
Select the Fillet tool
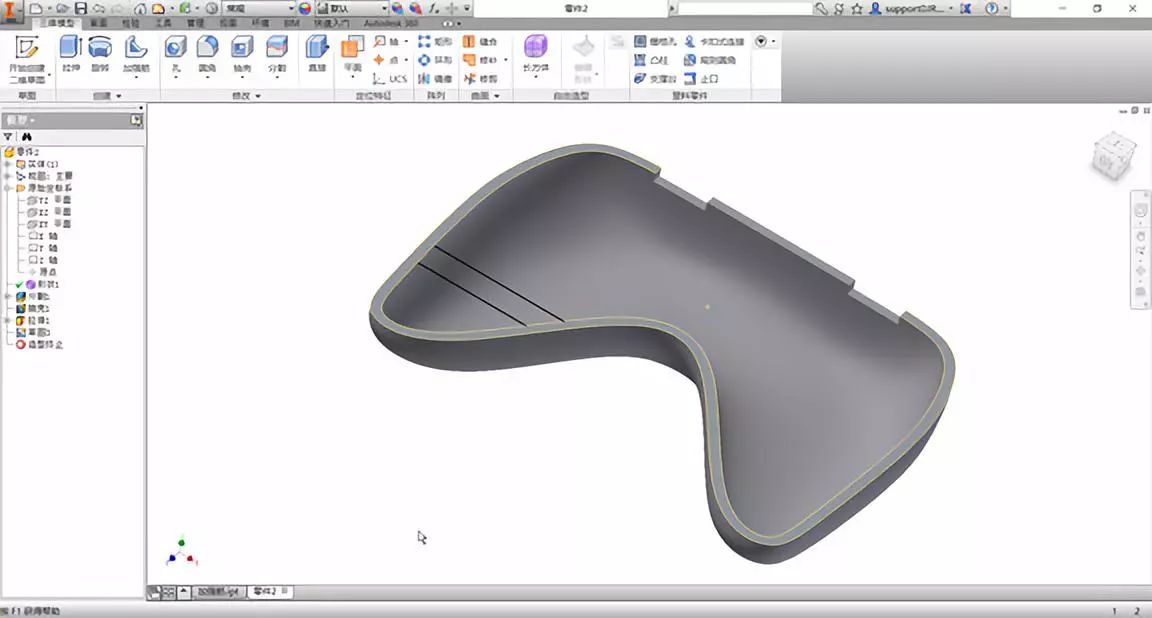(207, 54)
